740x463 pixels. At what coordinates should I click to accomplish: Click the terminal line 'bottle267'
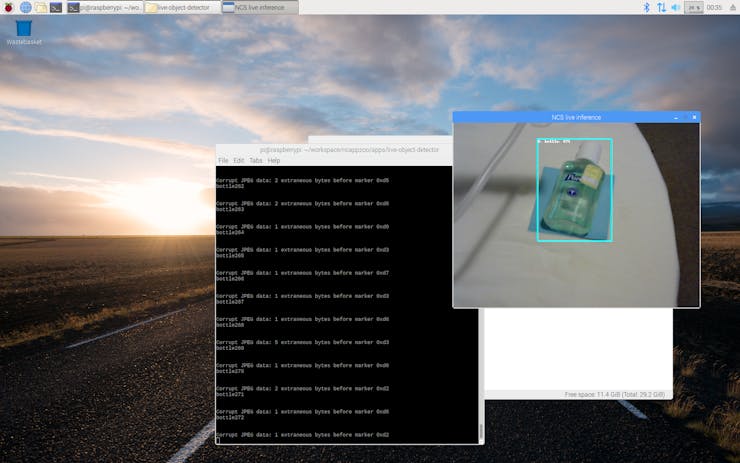230,302
